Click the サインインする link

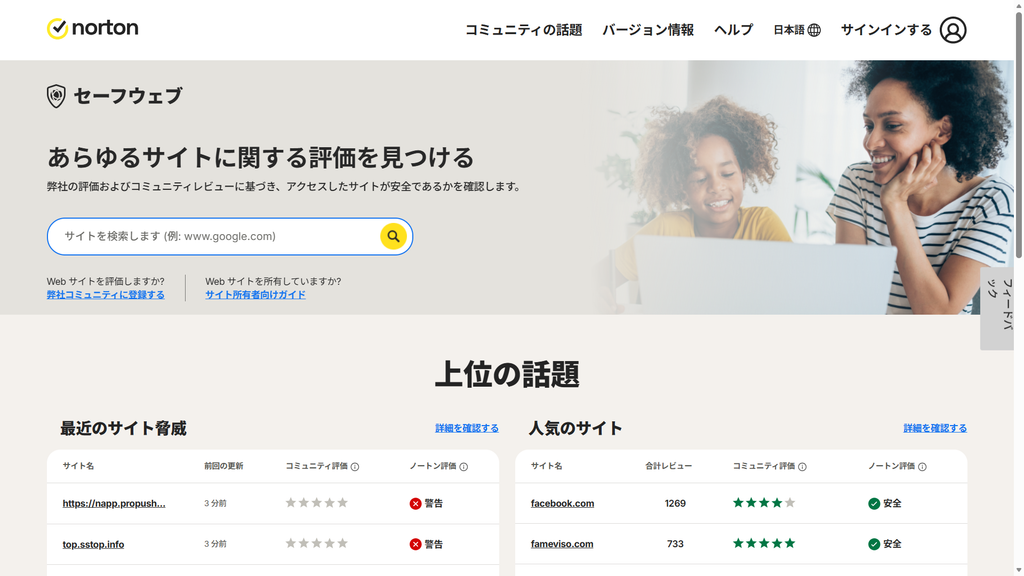coord(886,30)
